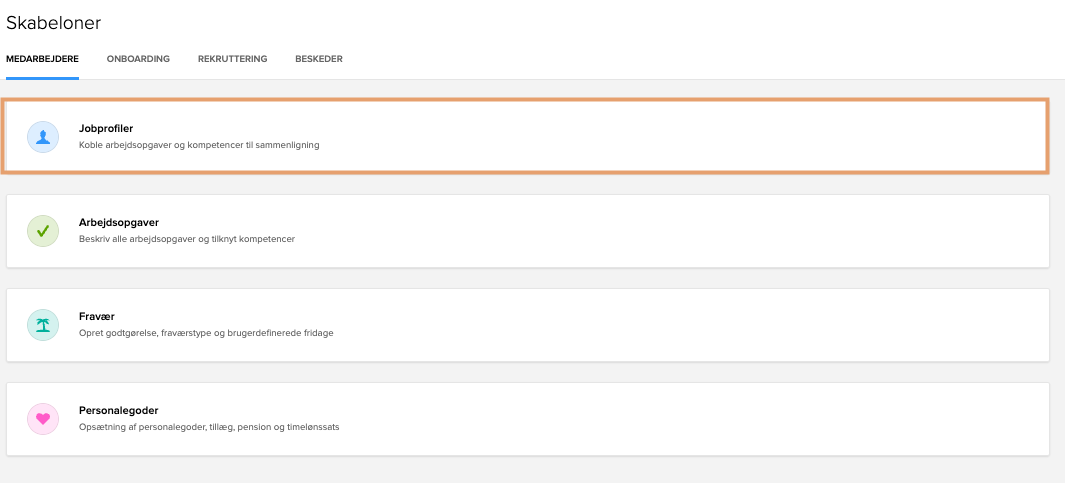1065x483 pixels.
Task: Click the Personalegoder description about pension
Action: tap(209, 427)
